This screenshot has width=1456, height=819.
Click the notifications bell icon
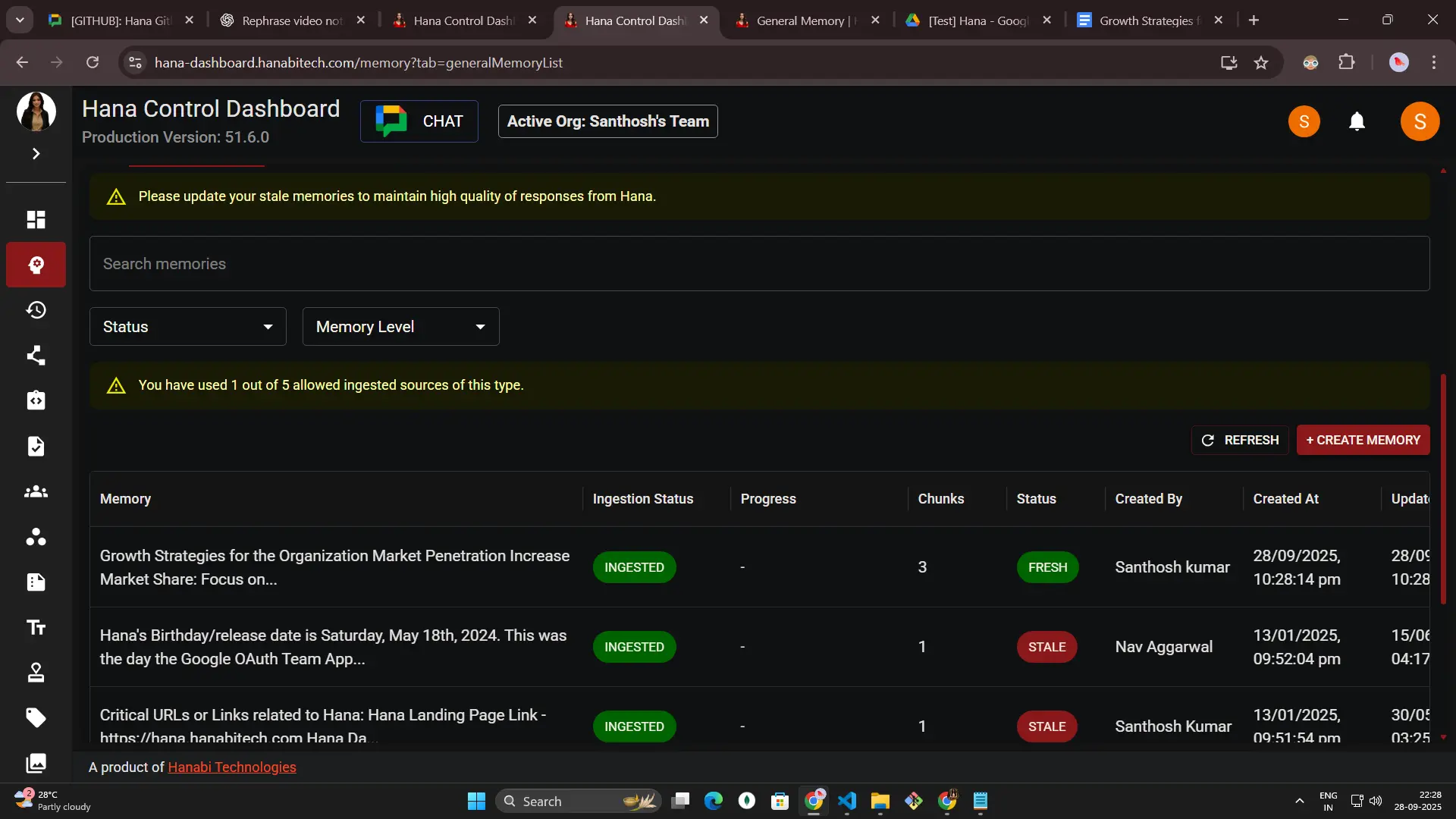tap(1357, 121)
